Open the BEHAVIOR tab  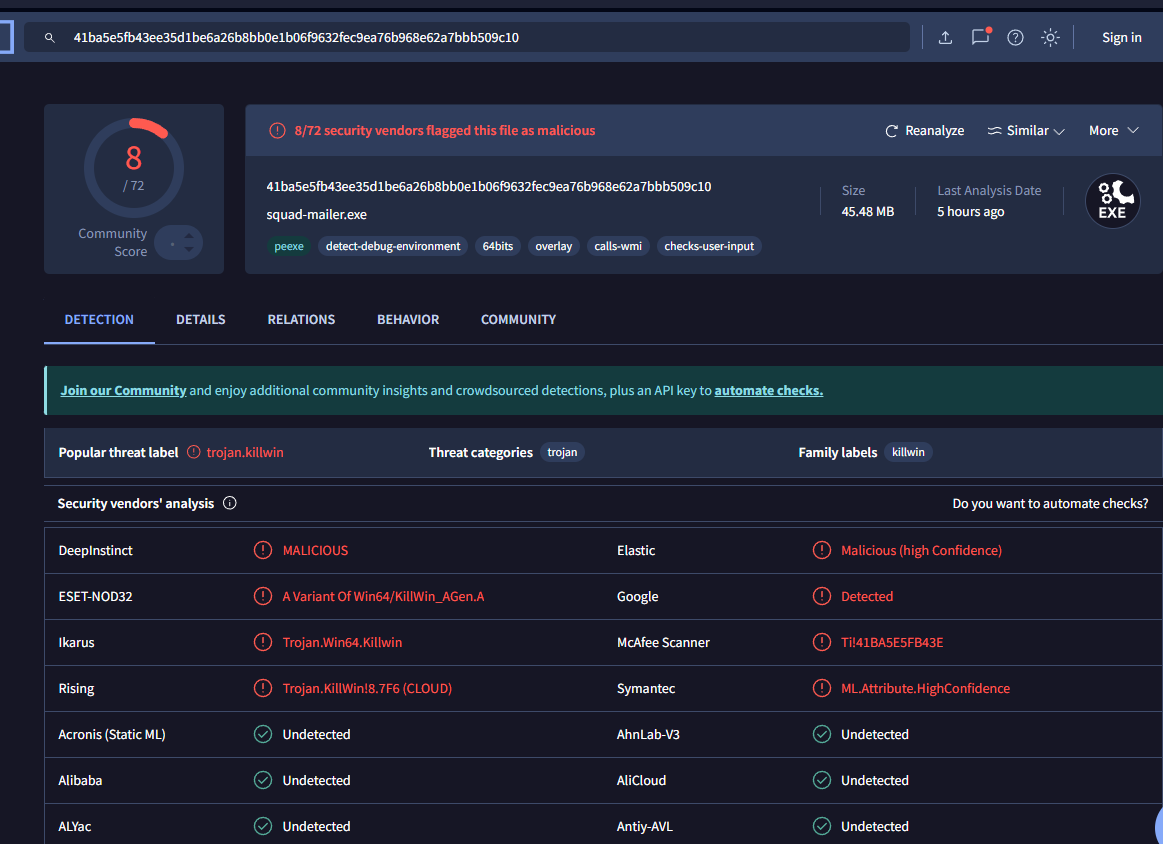[x=408, y=319]
